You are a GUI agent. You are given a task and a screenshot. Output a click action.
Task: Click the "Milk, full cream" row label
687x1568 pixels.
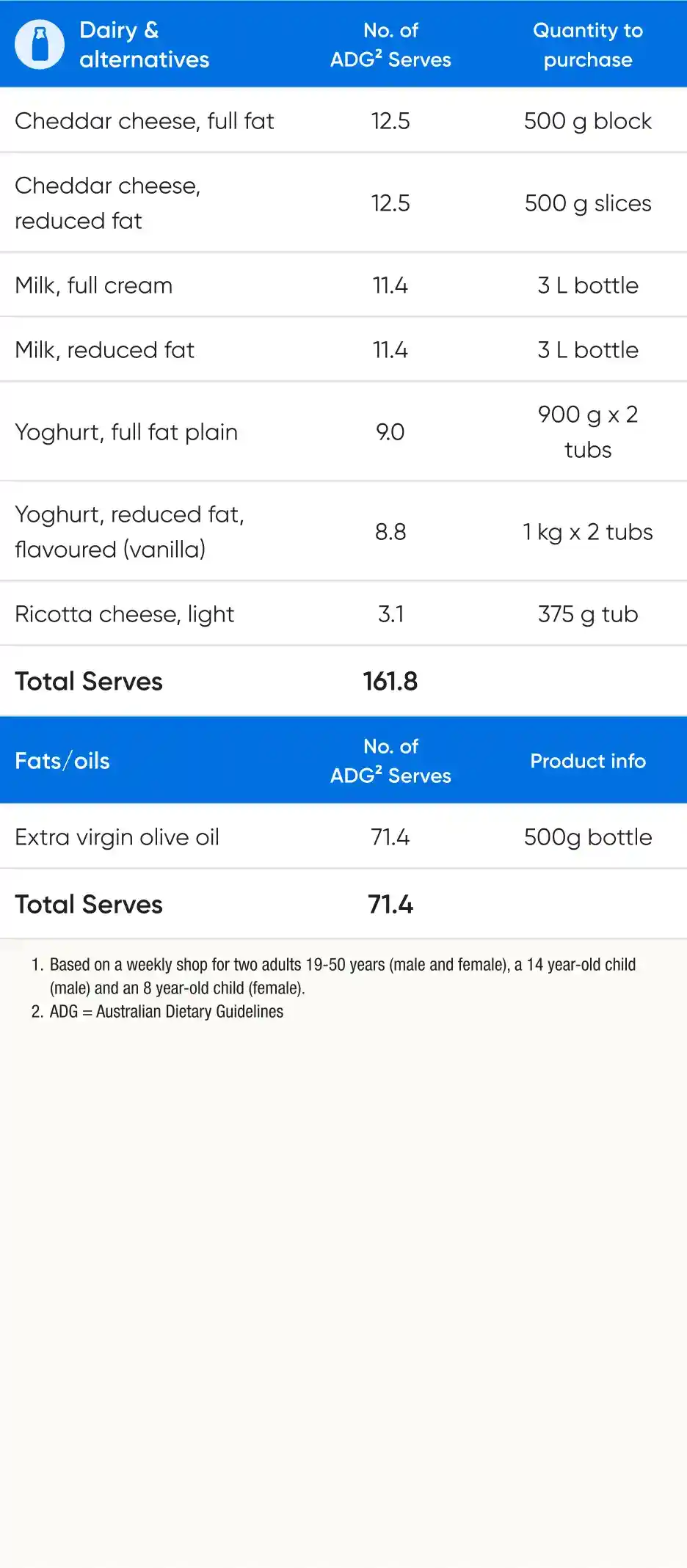93,285
